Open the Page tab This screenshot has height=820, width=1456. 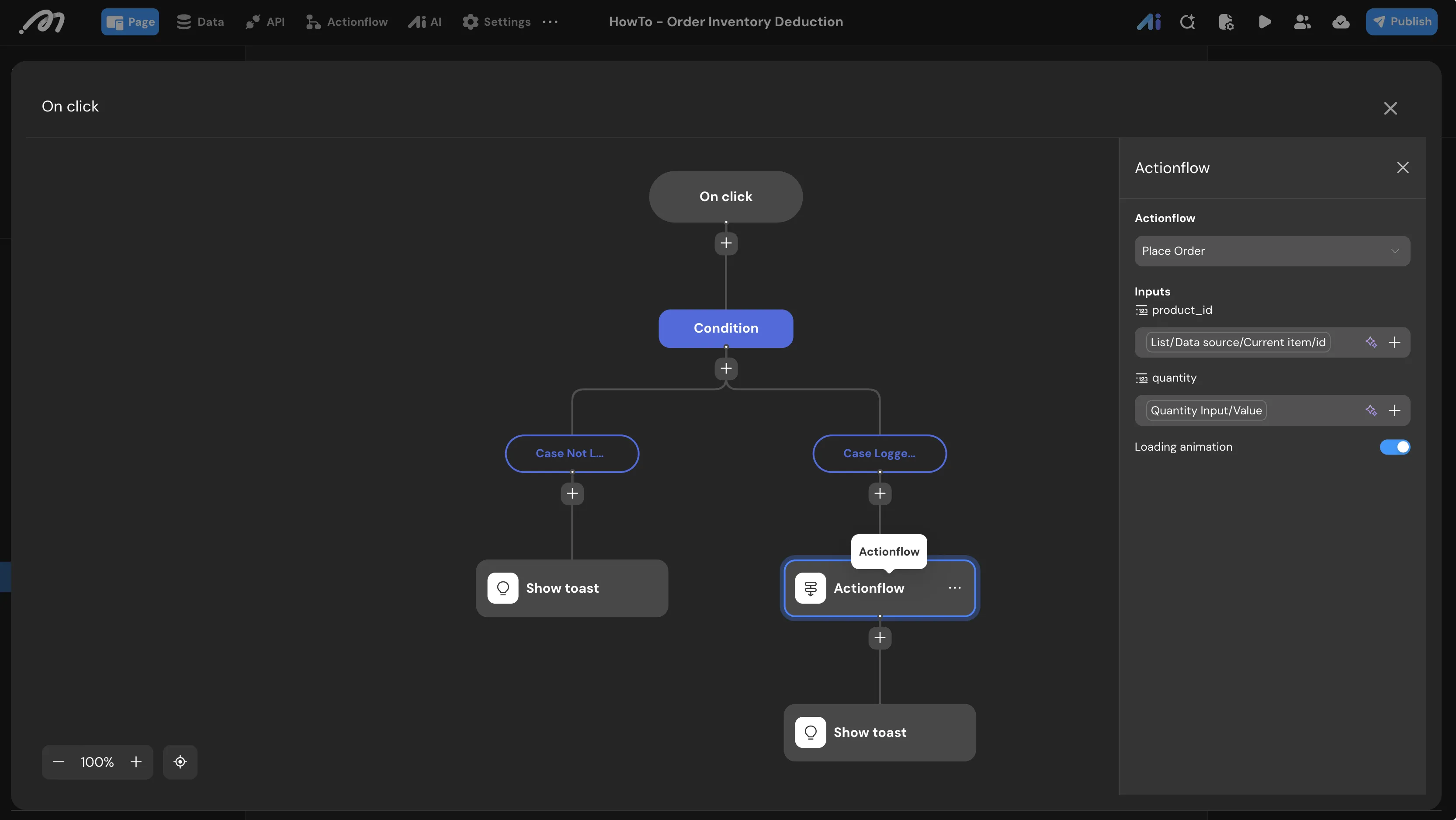pyautogui.click(x=130, y=22)
